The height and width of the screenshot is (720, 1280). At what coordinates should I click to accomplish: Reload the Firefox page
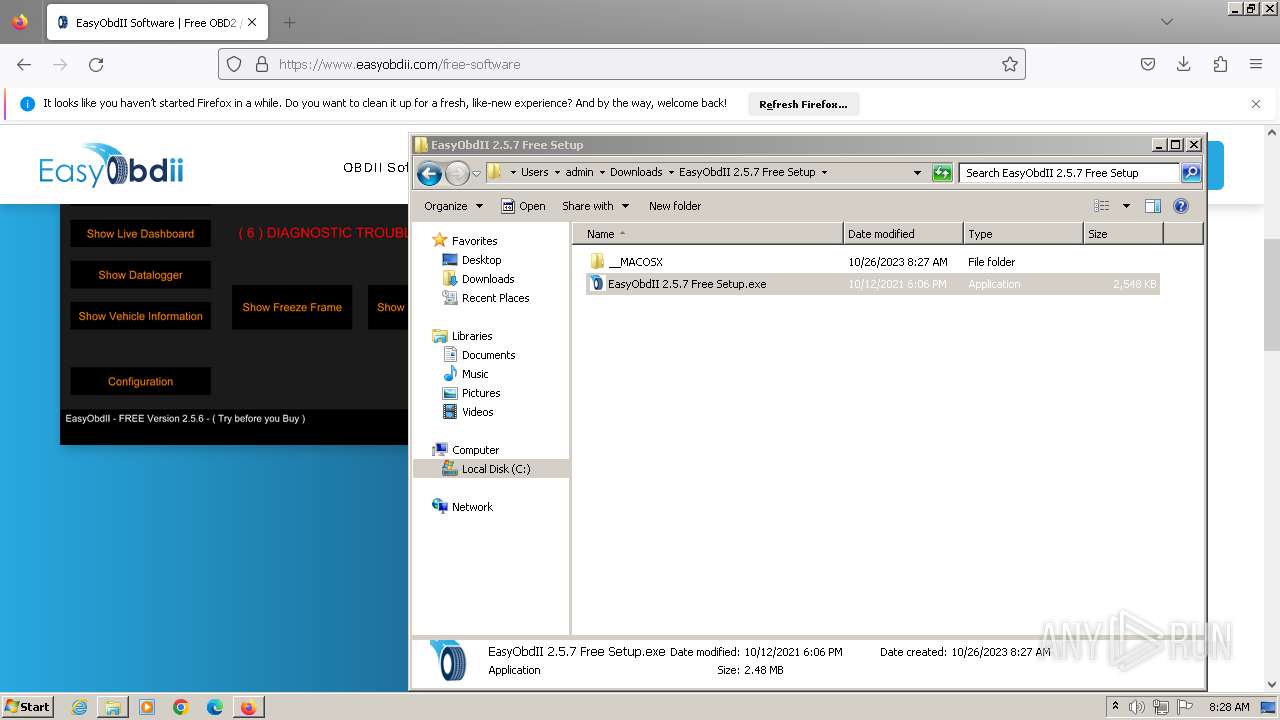(x=96, y=64)
